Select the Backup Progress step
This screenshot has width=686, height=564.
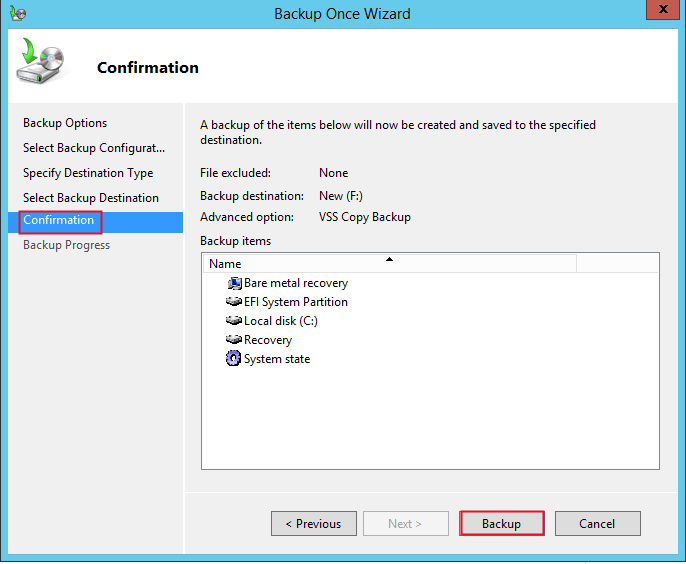coord(66,245)
